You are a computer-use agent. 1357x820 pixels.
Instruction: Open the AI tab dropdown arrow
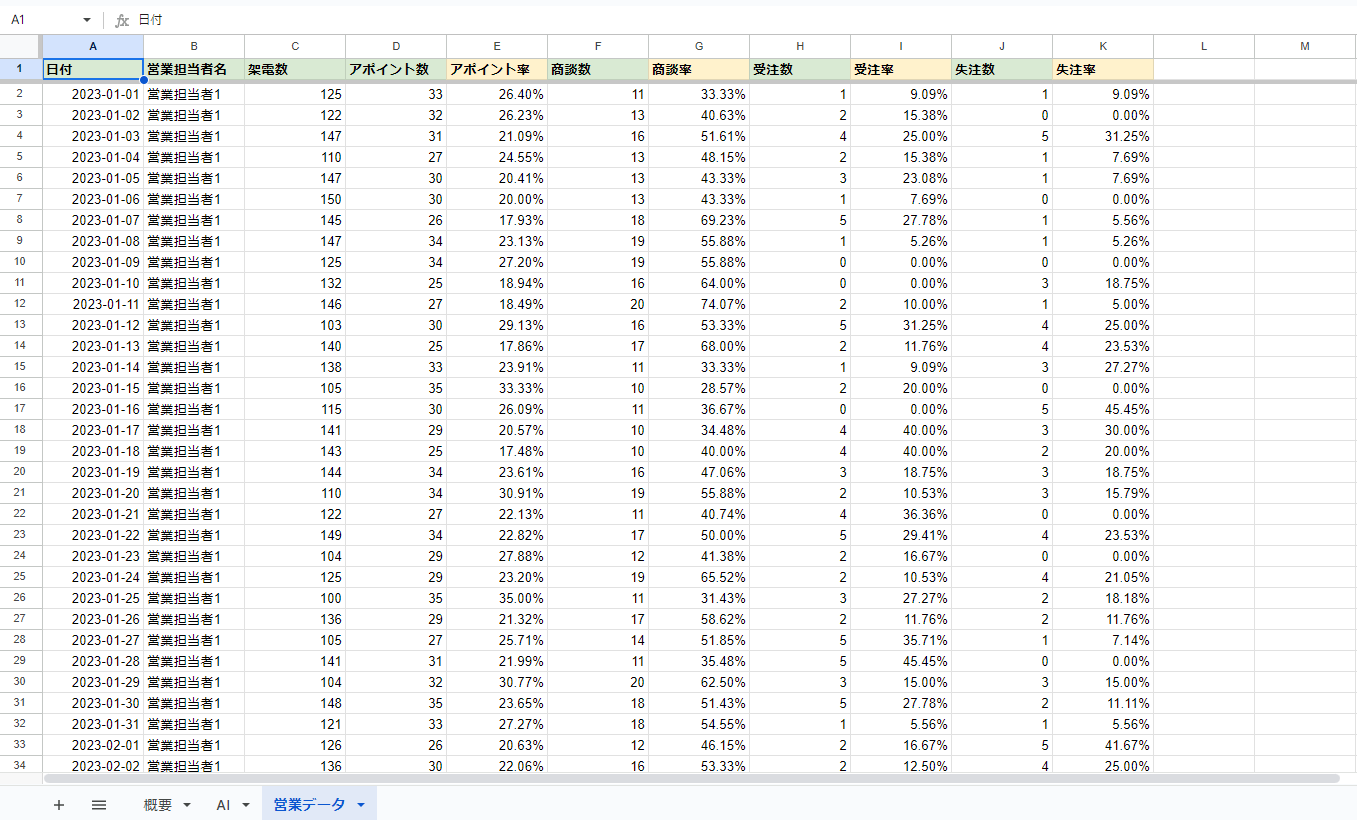245,805
